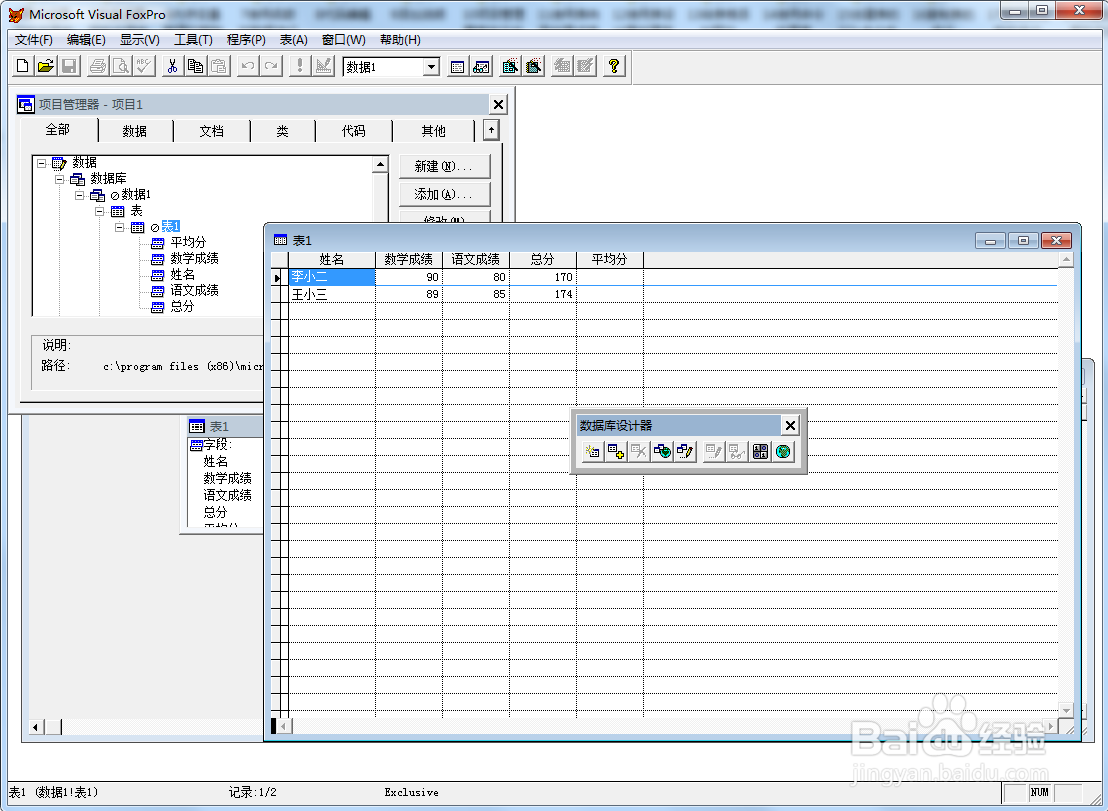
Task: Click the Open folder toolbar icon
Action: point(45,66)
